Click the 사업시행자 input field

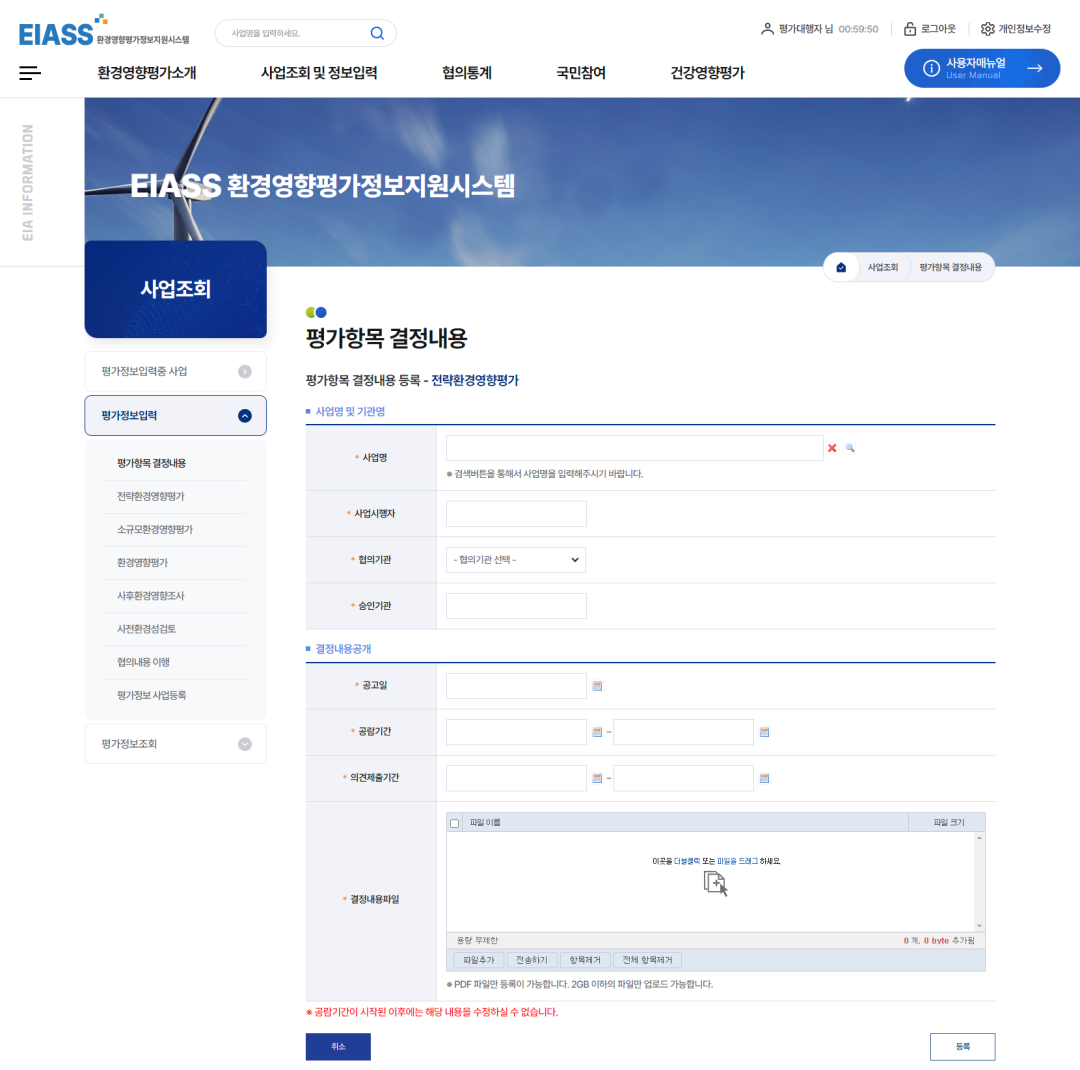516,514
